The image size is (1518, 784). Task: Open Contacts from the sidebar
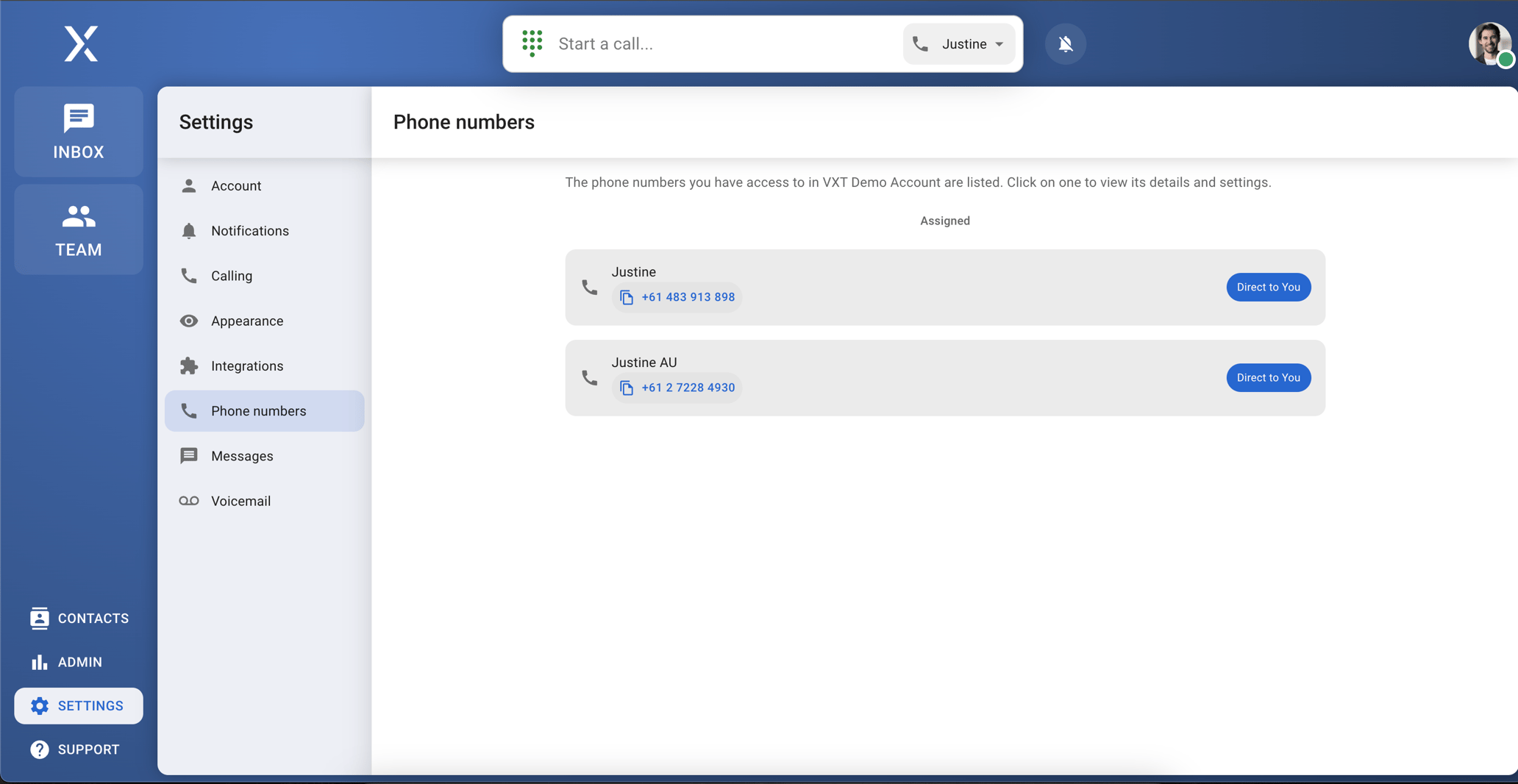tap(78, 618)
